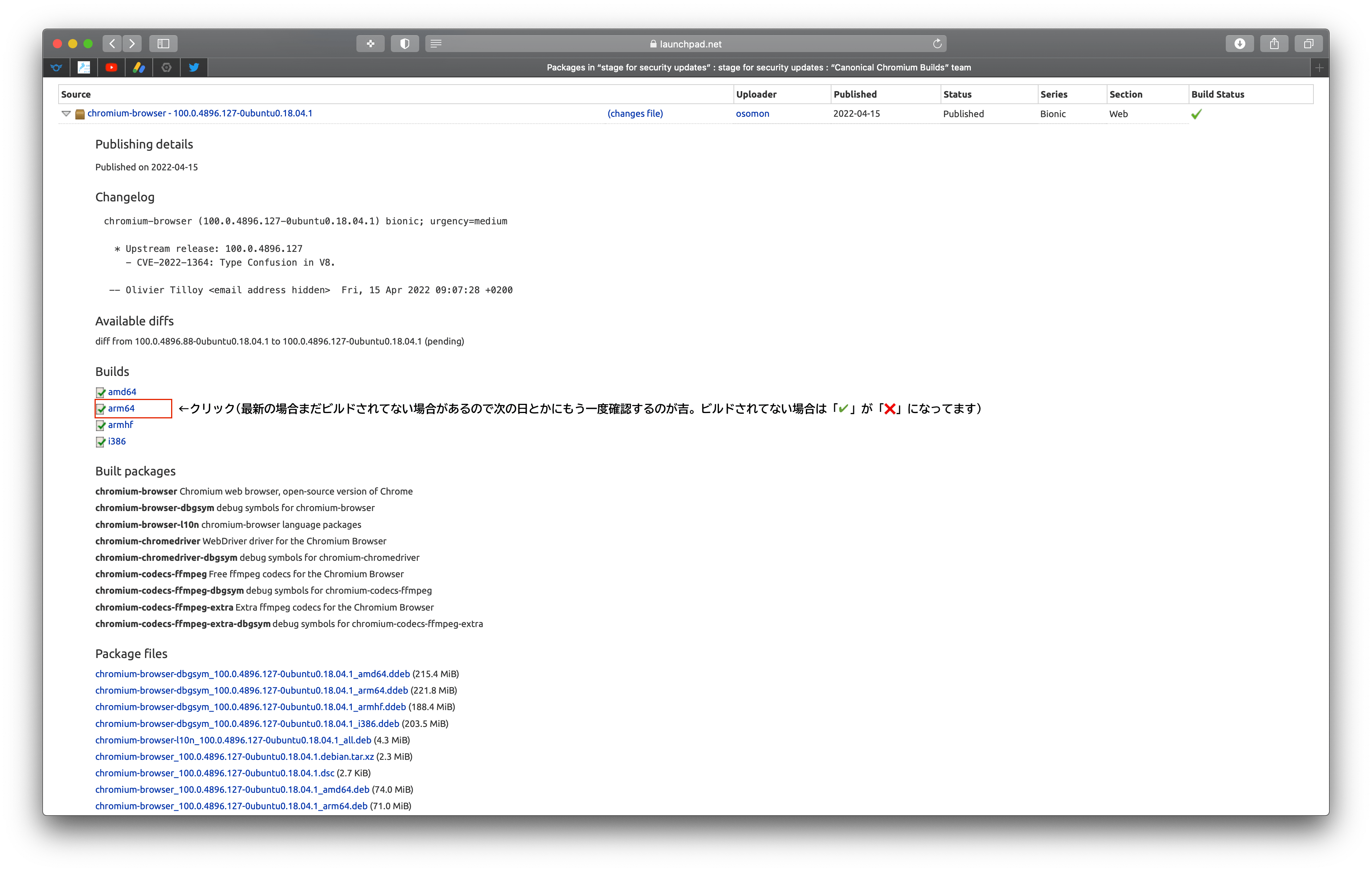The height and width of the screenshot is (872, 1372).
Task: Switch to the first pinned tab with blue winged logo
Action: pos(56,68)
